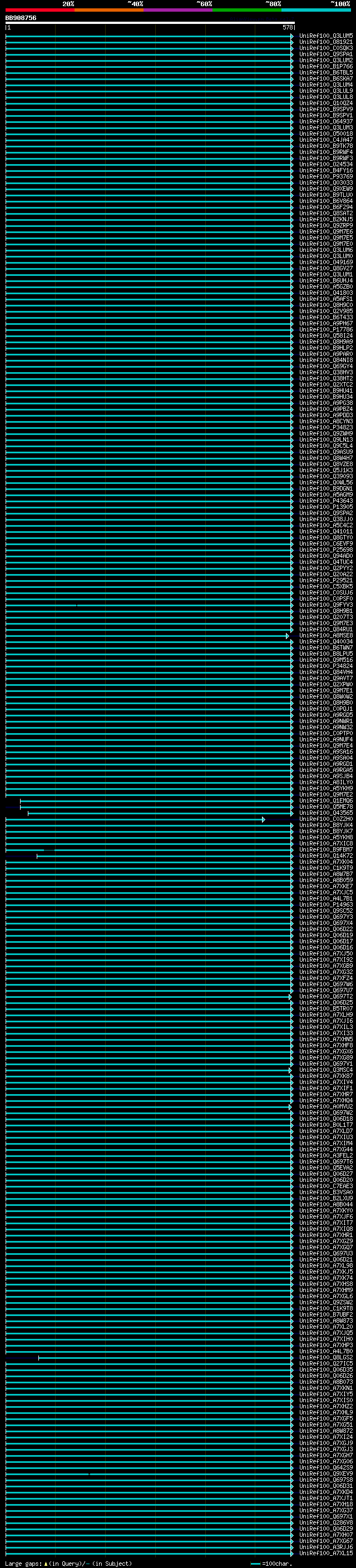Click hit label UniRef100_A9SA16
Screen dimensions: 356x1568
pos(325,752)
